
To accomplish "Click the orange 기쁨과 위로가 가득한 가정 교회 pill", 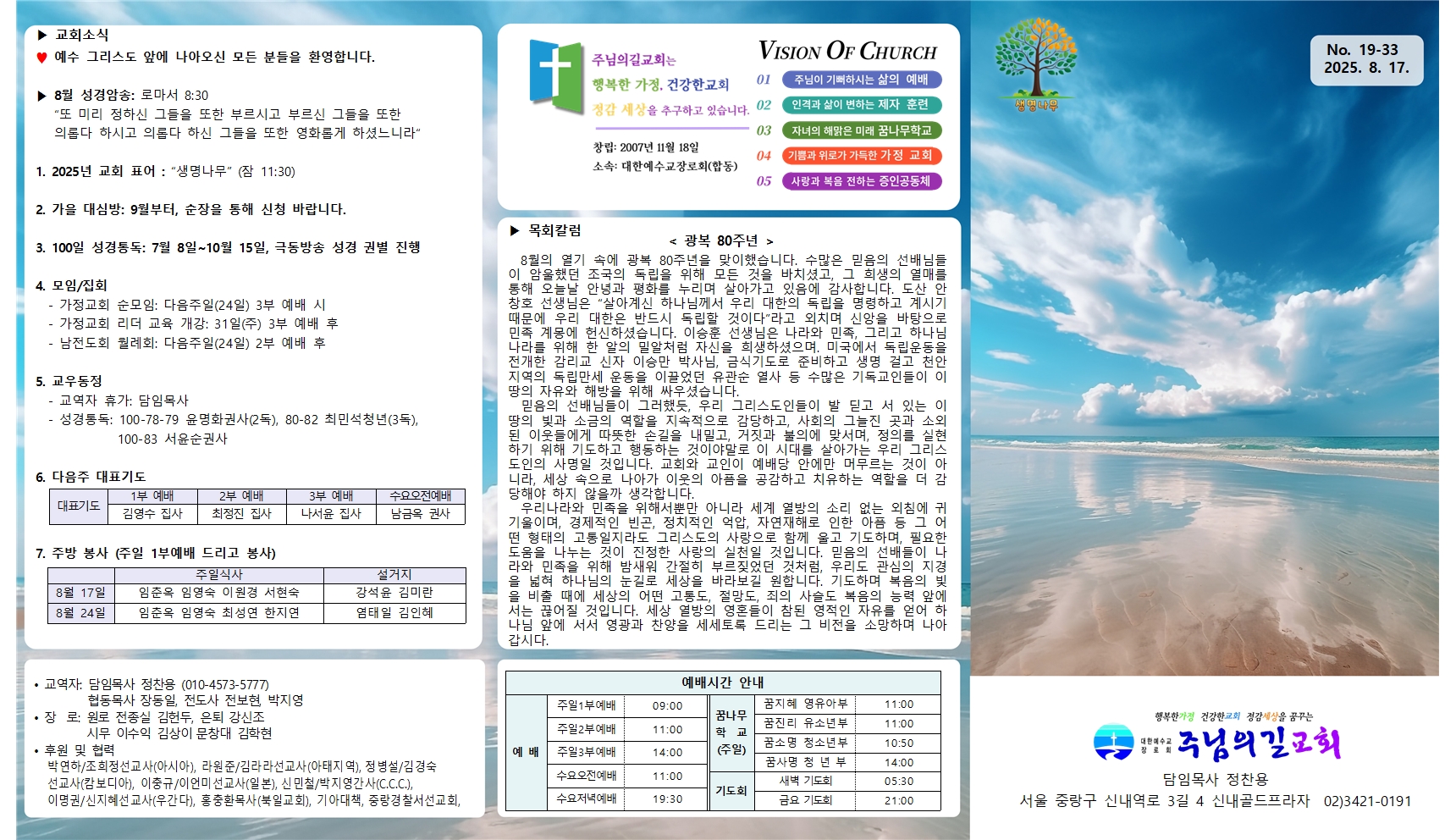I will pyautogui.click(x=861, y=156).
